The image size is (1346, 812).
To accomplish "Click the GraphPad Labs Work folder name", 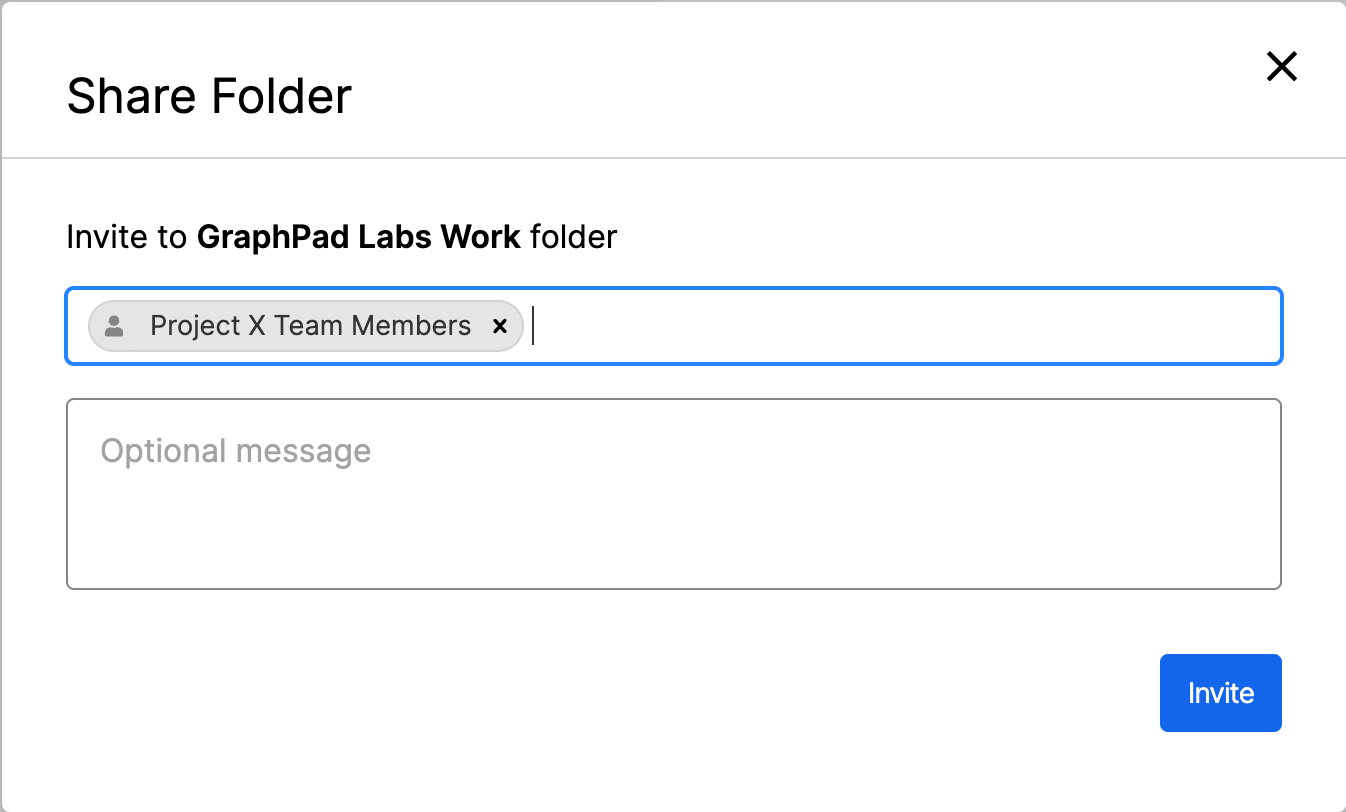I will pyautogui.click(x=358, y=237).
